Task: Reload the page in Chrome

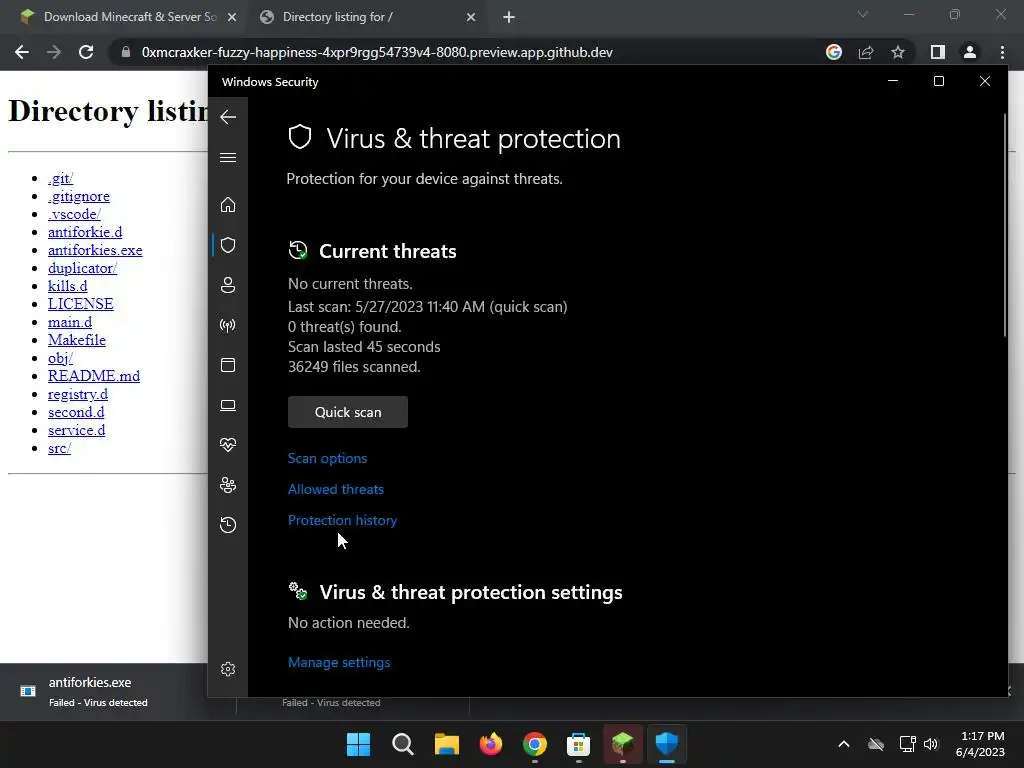Action: click(86, 52)
